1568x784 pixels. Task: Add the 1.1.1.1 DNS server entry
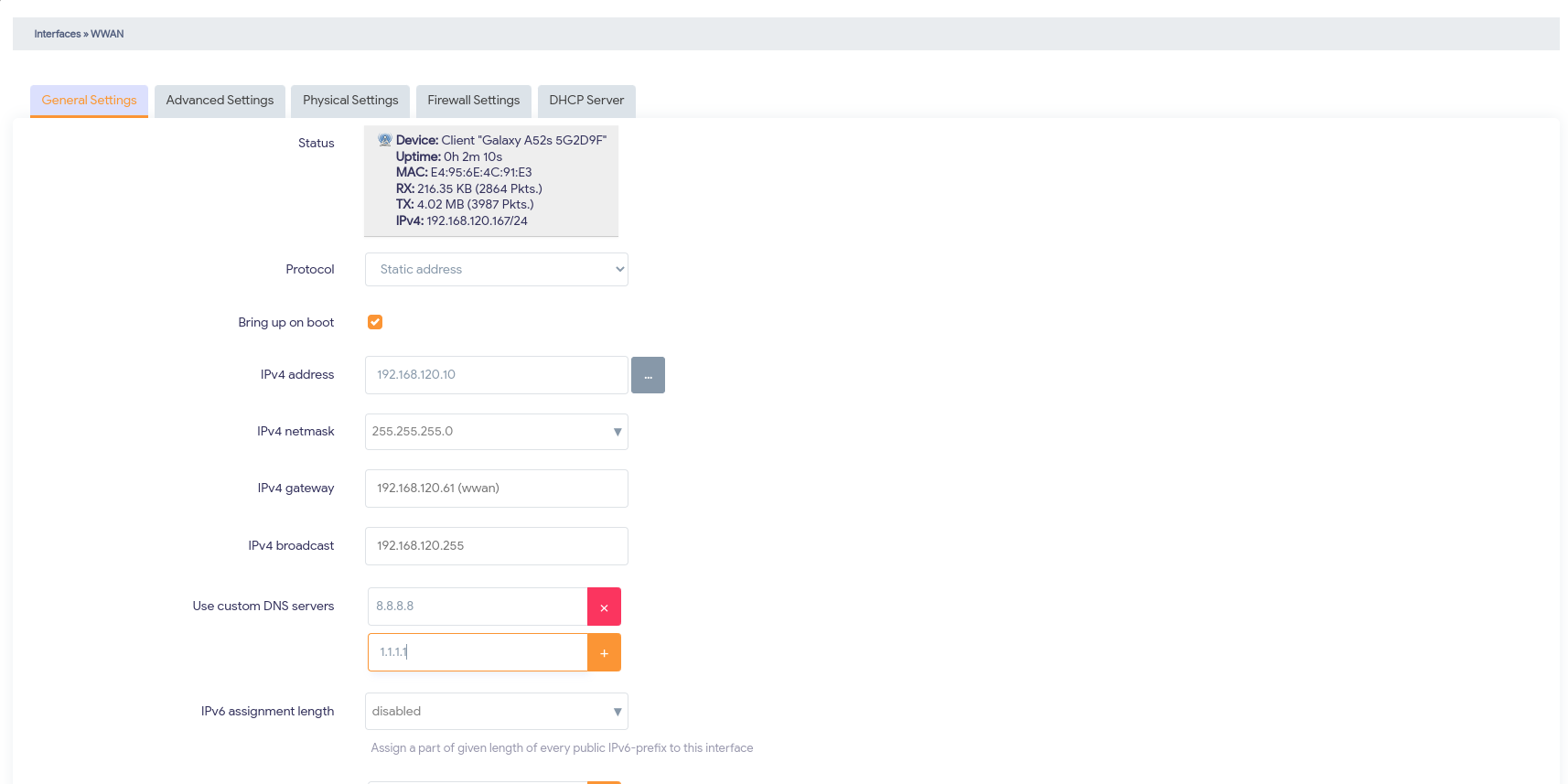tap(604, 652)
